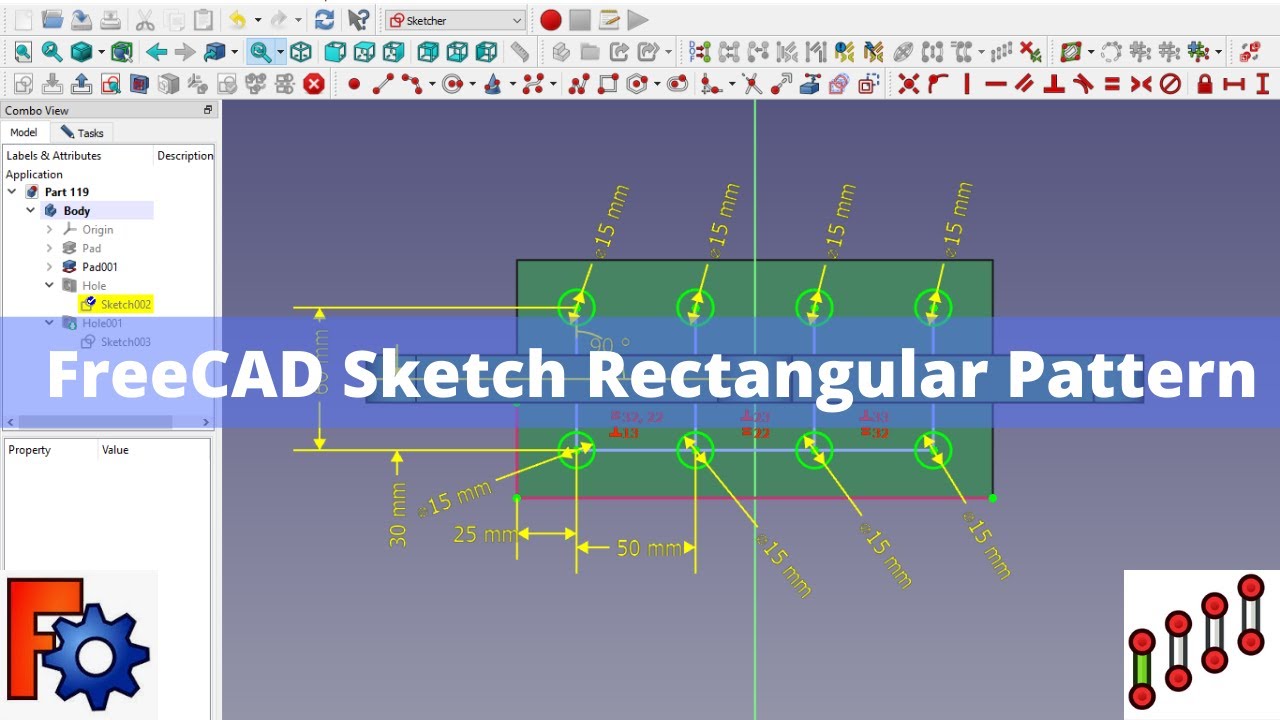The width and height of the screenshot is (1280, 720).
Task: Open the draw style dropdown arrow
Action: pos(101,51)
